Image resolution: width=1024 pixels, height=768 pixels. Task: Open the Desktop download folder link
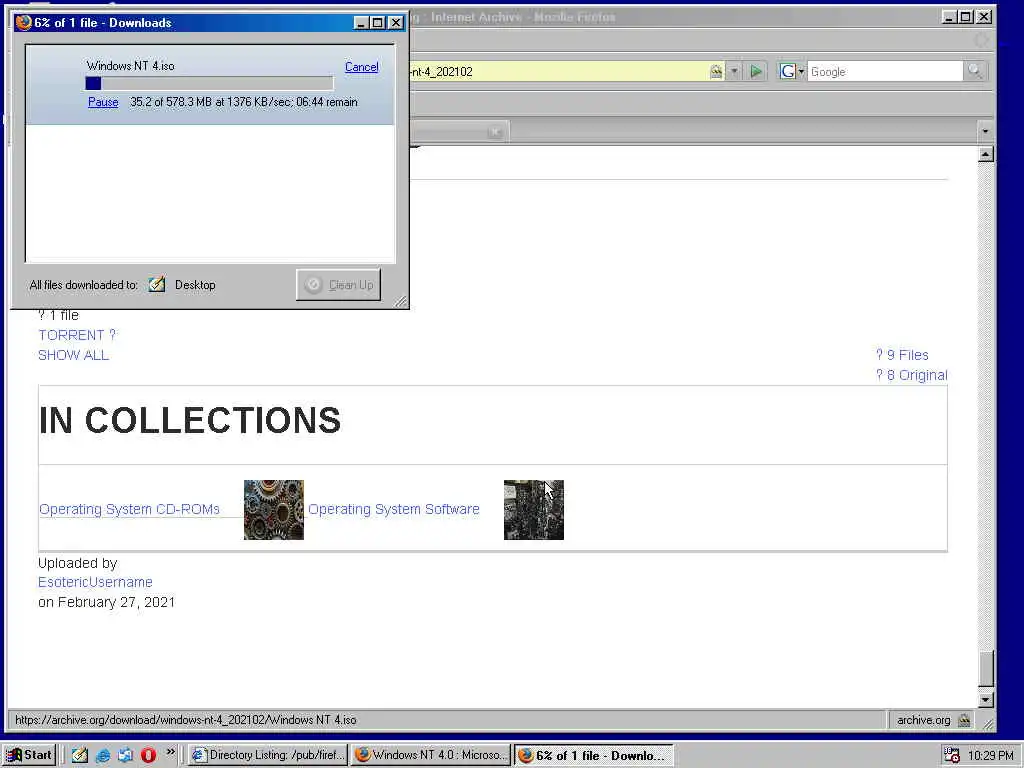click(195, 285)
